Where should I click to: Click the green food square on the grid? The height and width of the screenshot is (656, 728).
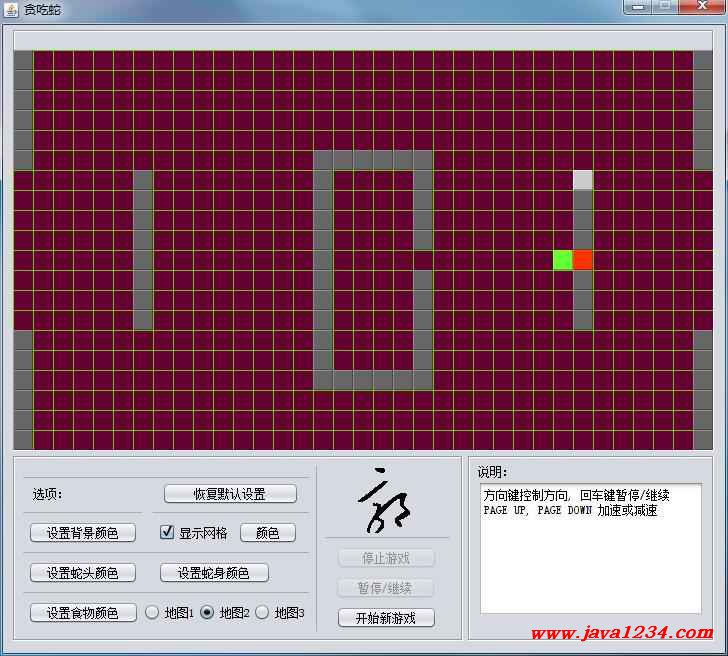click(x=563, y=260)
